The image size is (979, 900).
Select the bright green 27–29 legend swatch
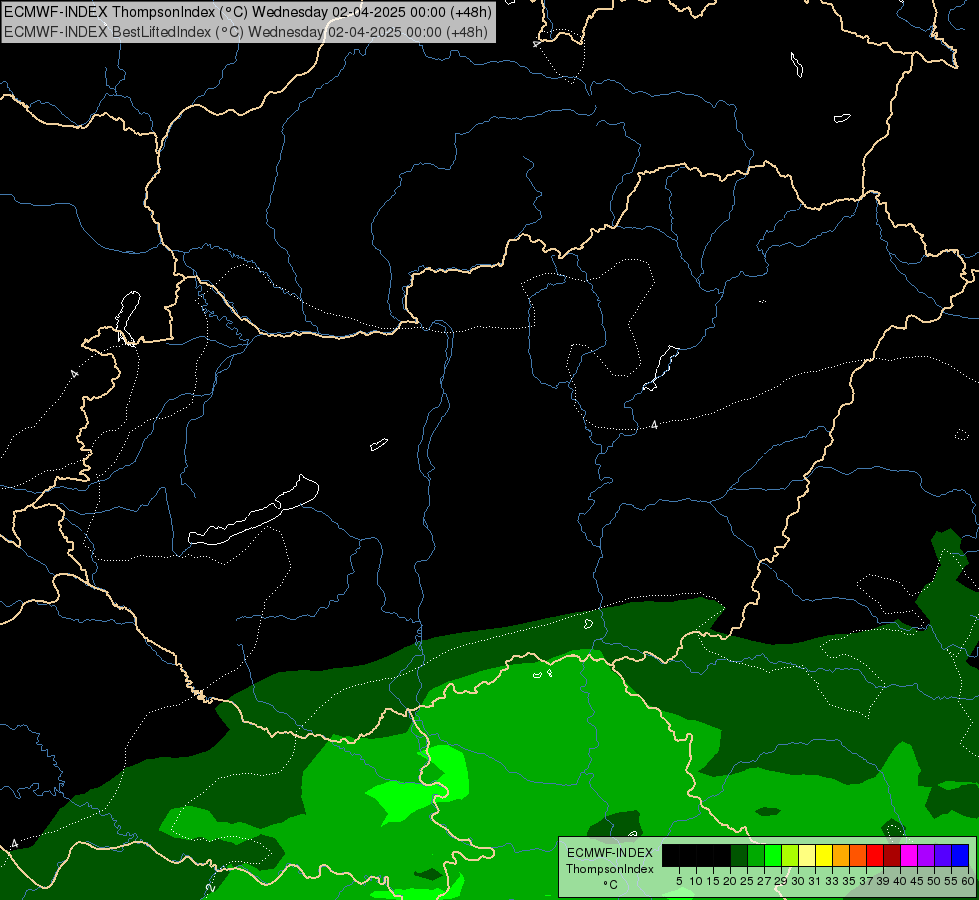coord(773,855)
